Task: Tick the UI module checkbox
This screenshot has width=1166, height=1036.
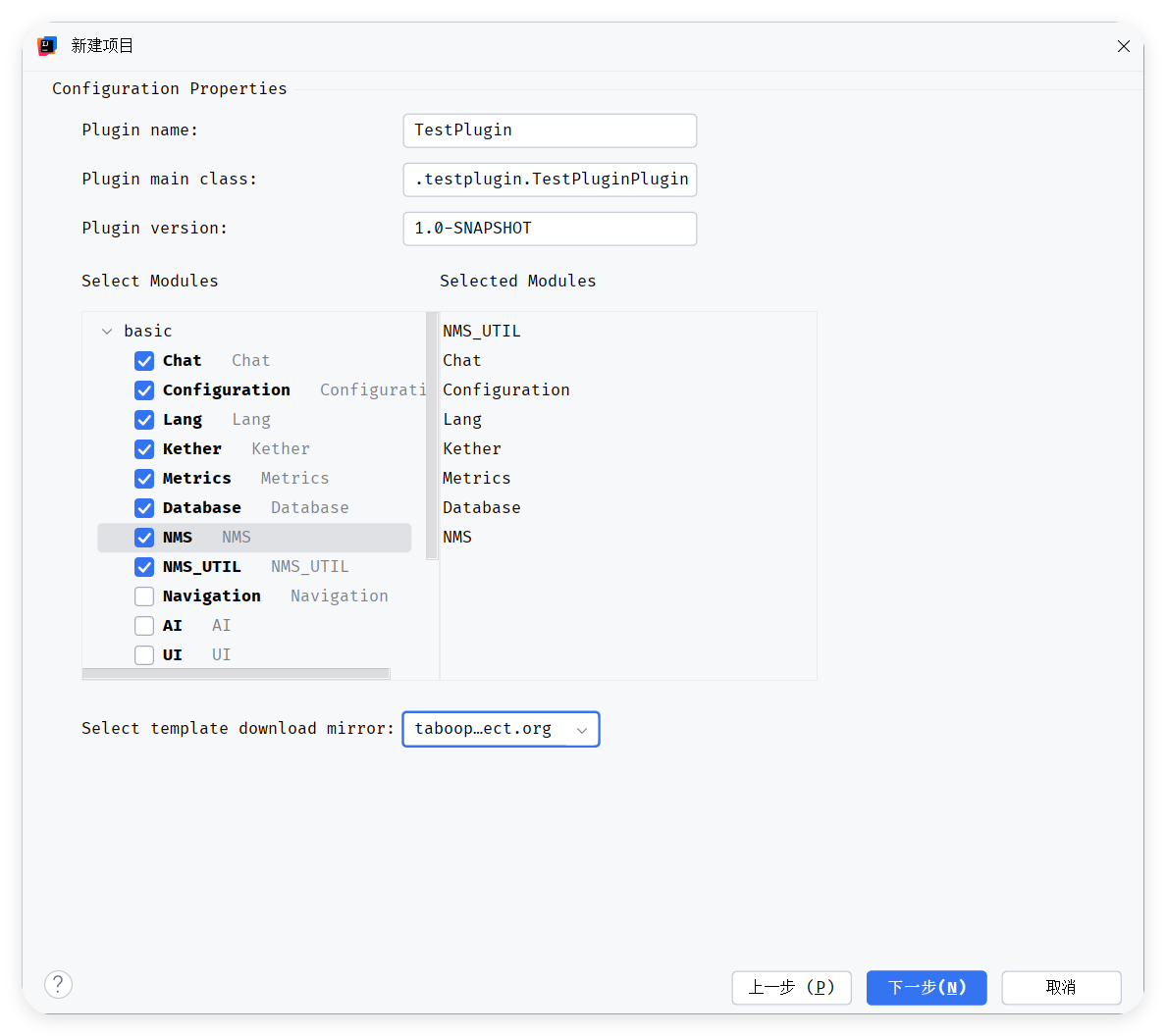Action: point(144,655)
